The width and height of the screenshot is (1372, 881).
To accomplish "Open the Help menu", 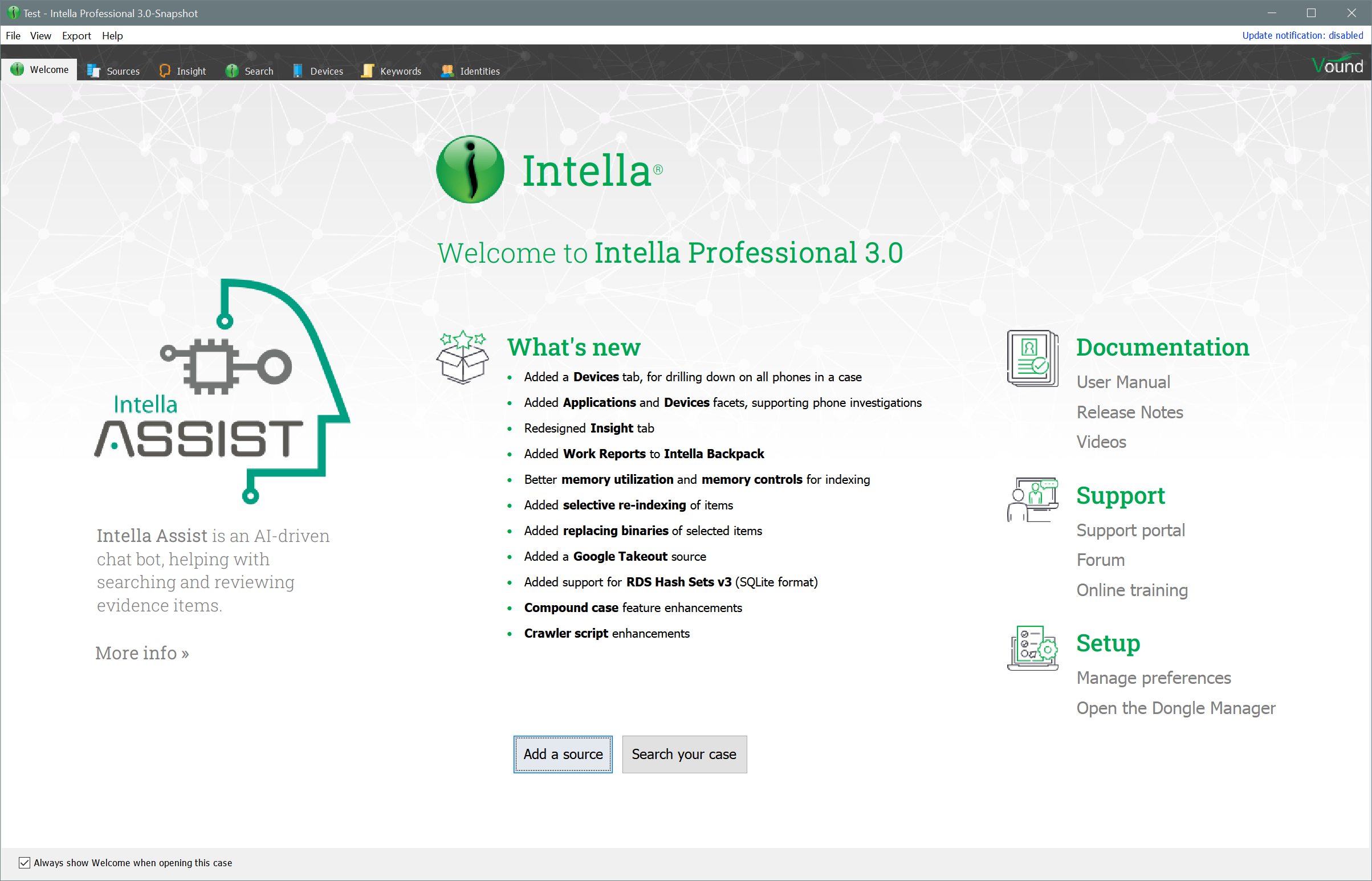I will (x=112, y=35).
